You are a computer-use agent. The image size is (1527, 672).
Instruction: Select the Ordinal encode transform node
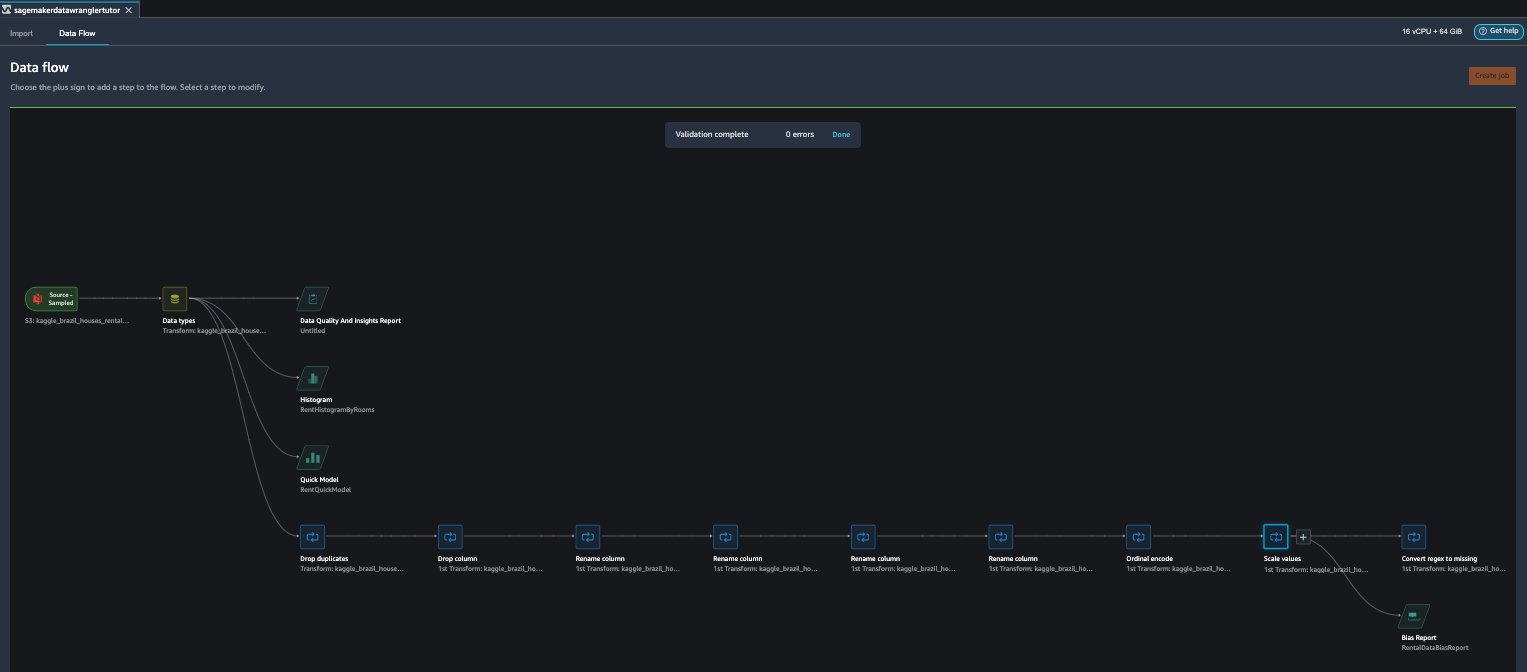tap(1138, 537)
